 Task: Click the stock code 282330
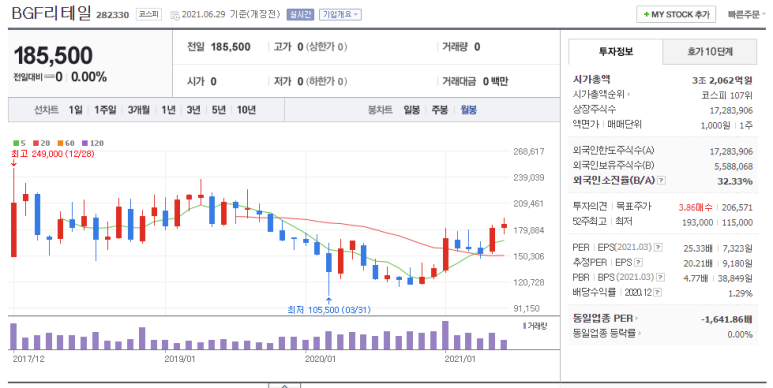pyautogui.click(x=112, y=15)
